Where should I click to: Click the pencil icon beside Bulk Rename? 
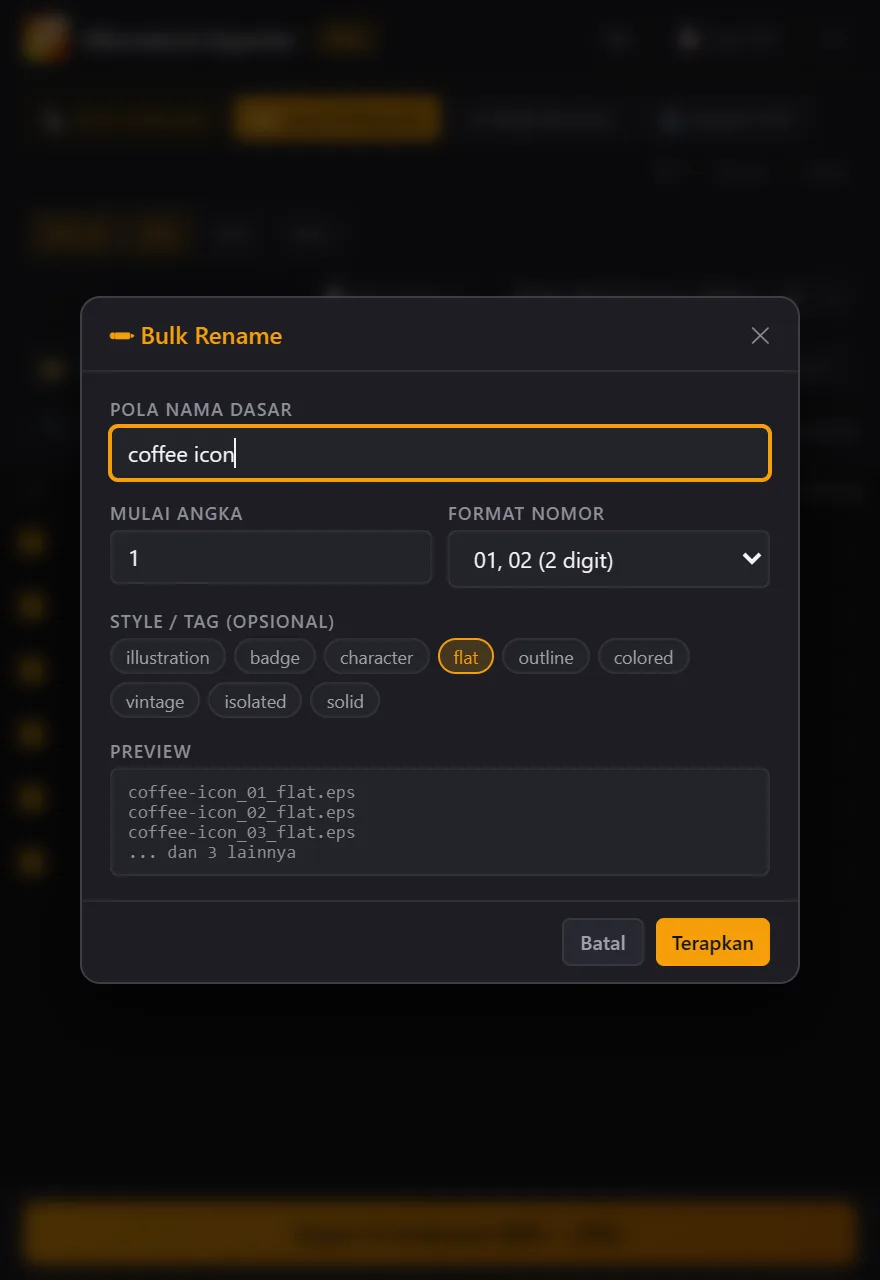click(122, 336)
